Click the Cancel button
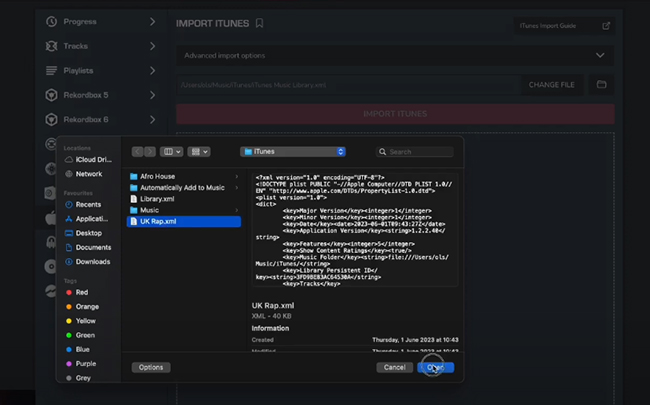650x405 pixels. [x=394, y=367]
